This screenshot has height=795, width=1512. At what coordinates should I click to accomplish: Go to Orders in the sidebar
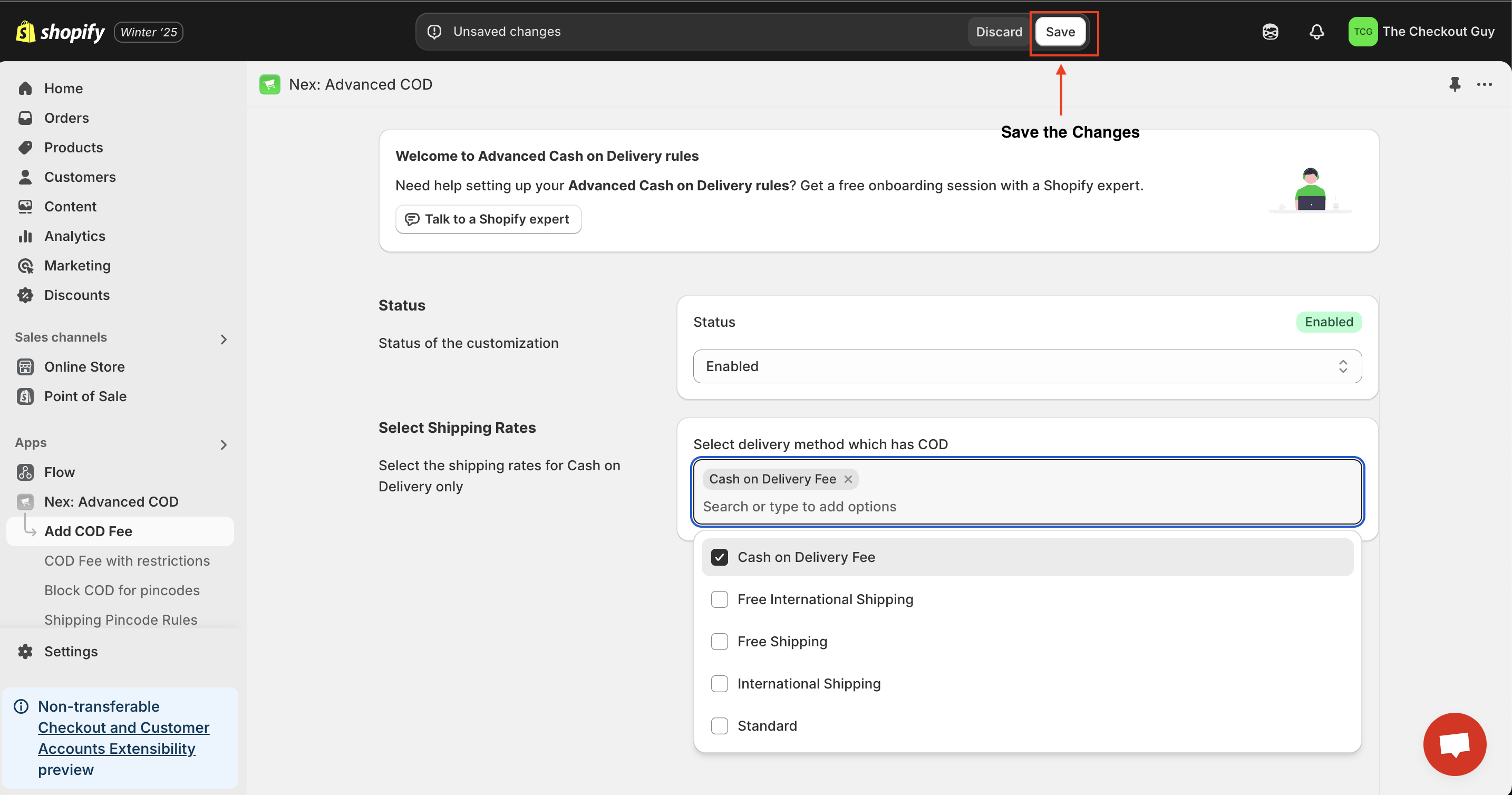[x=66, y=118]
